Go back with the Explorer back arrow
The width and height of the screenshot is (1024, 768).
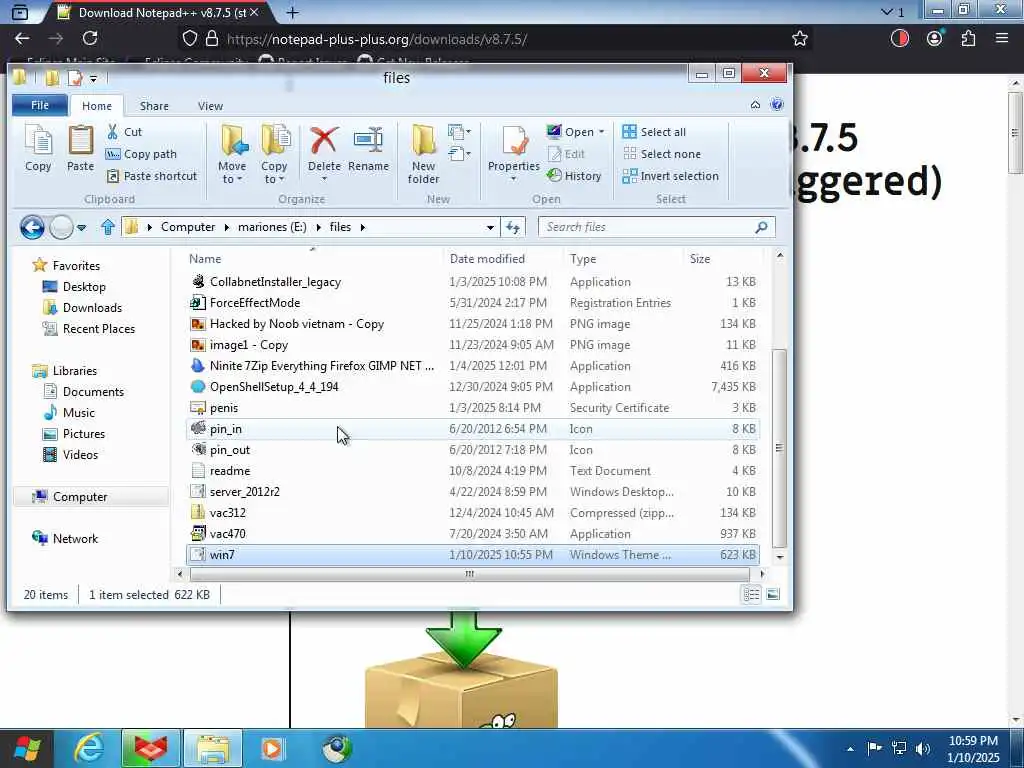coord(32,227)
